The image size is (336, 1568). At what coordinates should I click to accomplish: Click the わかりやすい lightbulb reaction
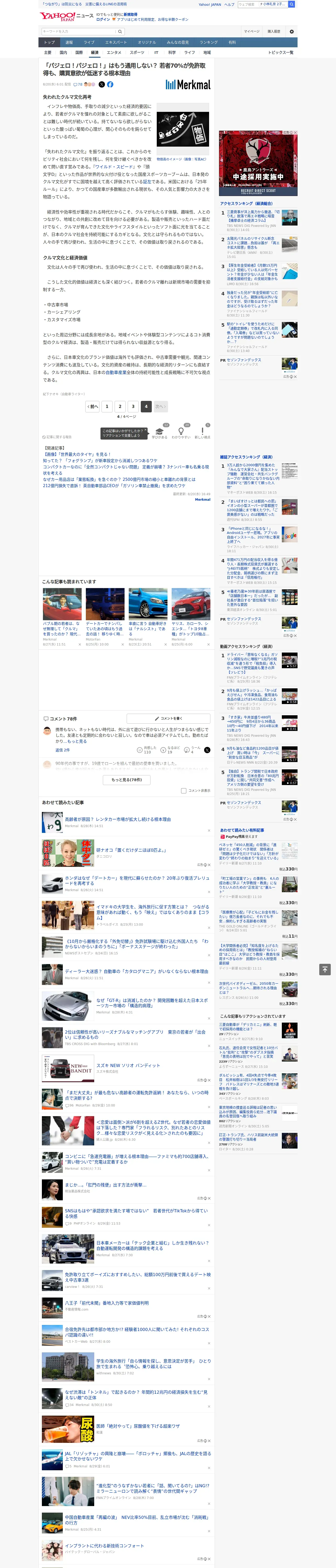click(181, 433)
